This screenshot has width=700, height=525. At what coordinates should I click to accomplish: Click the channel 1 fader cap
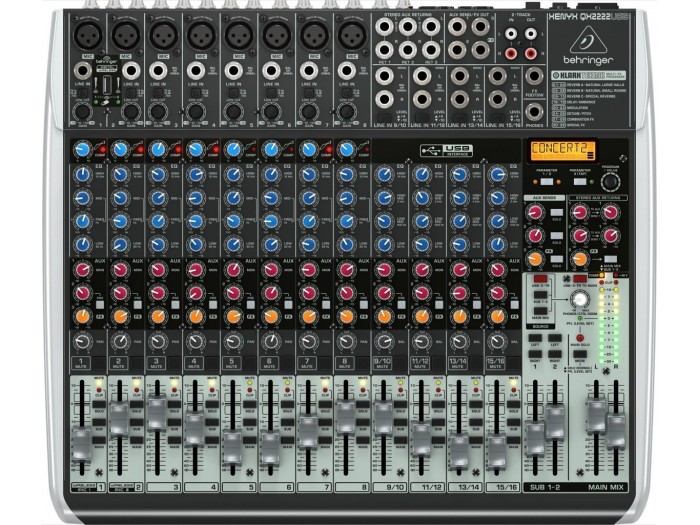82,443
